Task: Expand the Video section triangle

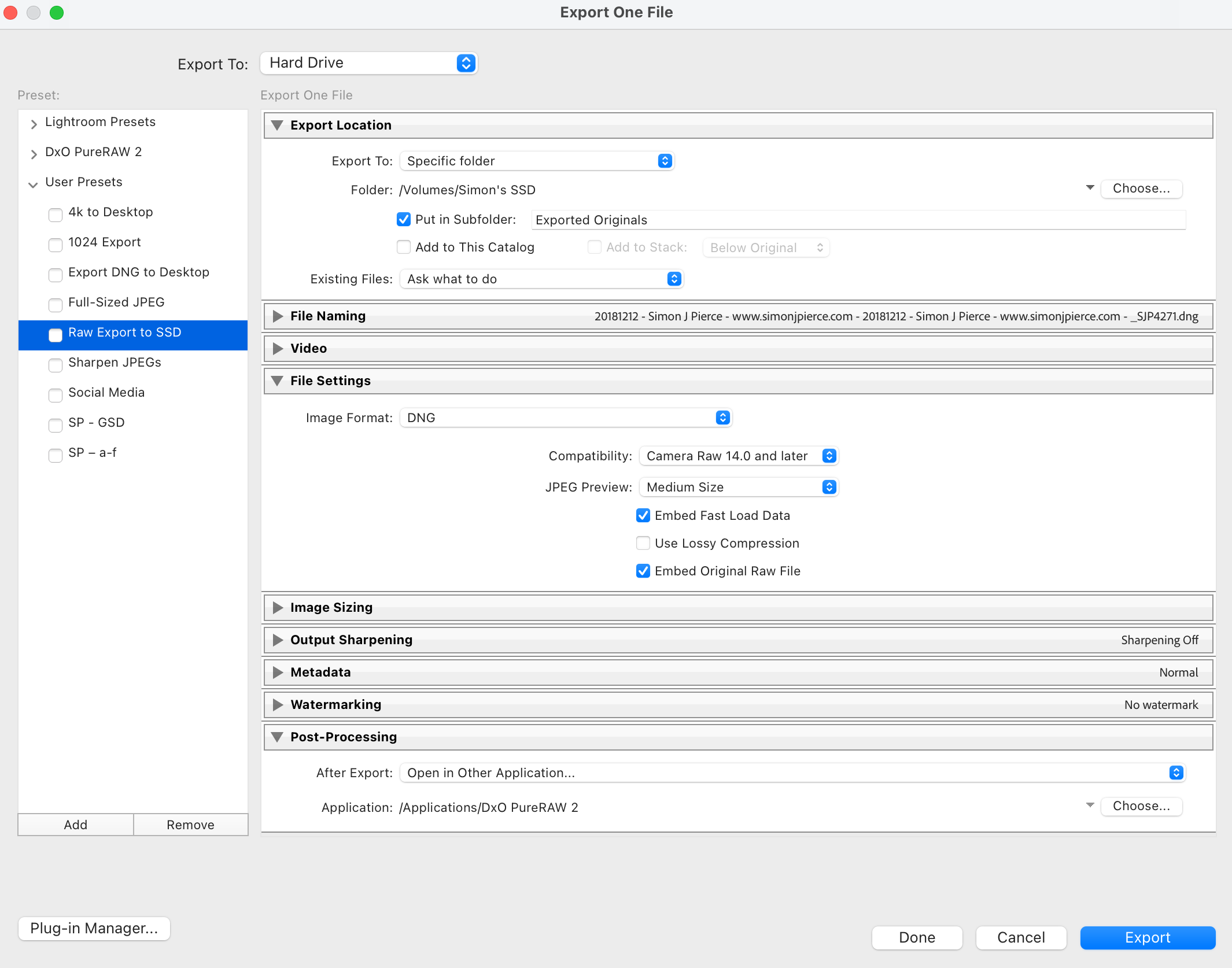Action: pyautogui.click(x=278, y=349)
